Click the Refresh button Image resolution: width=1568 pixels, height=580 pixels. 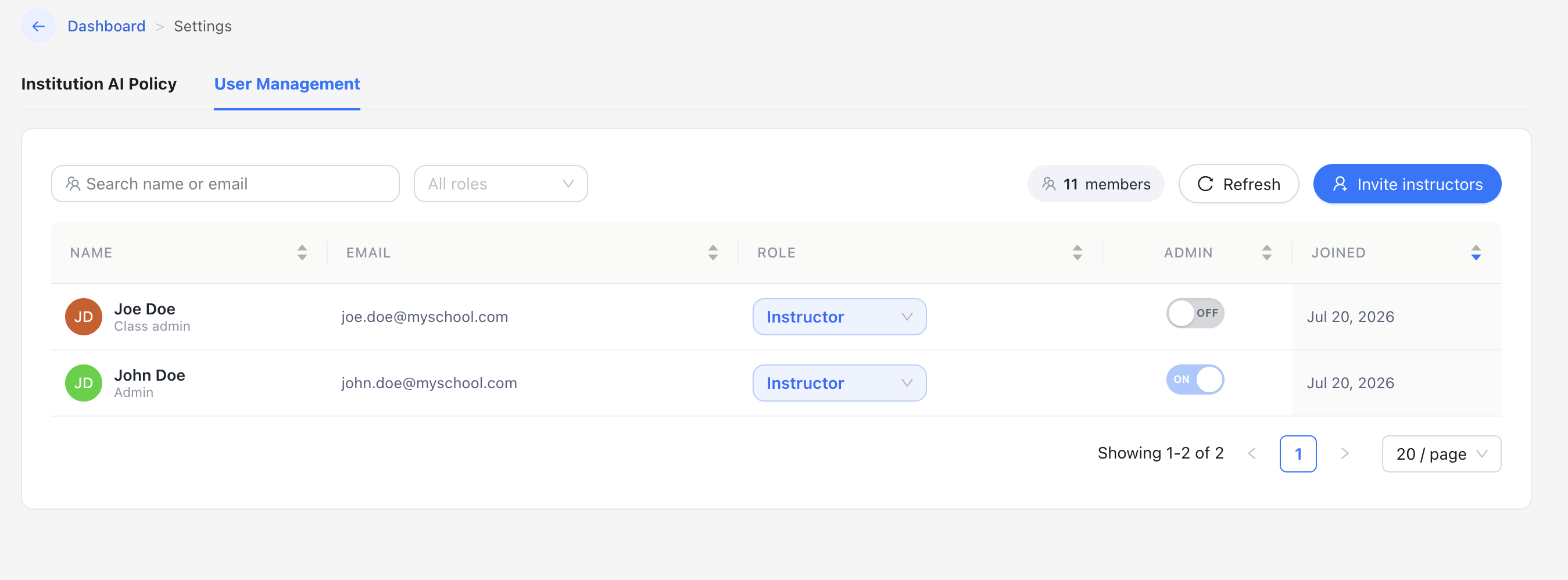tap(1238, 184)
